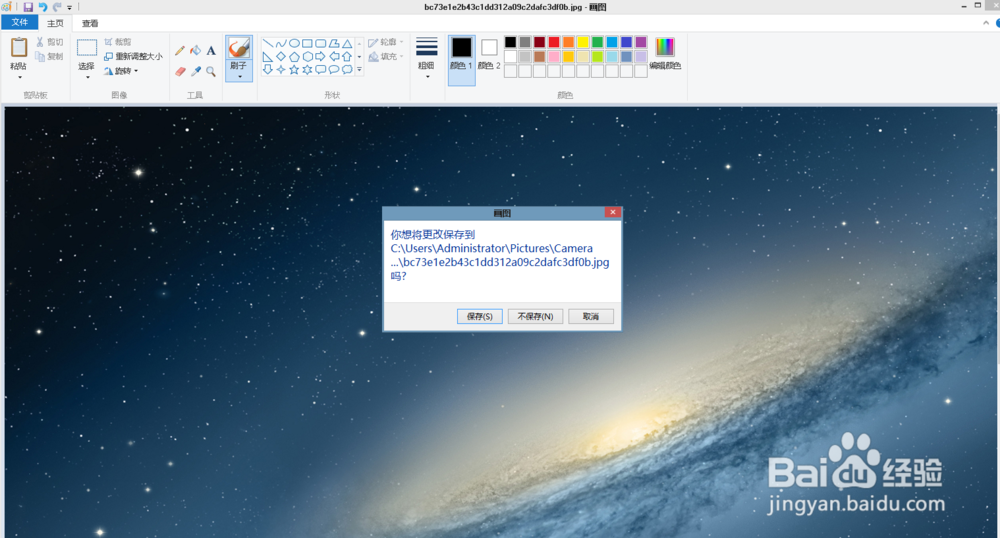This screenshot has width=1000, height=538.
Task: Select the Fill with color bucket tool
Action: click(x=196, y=50)
